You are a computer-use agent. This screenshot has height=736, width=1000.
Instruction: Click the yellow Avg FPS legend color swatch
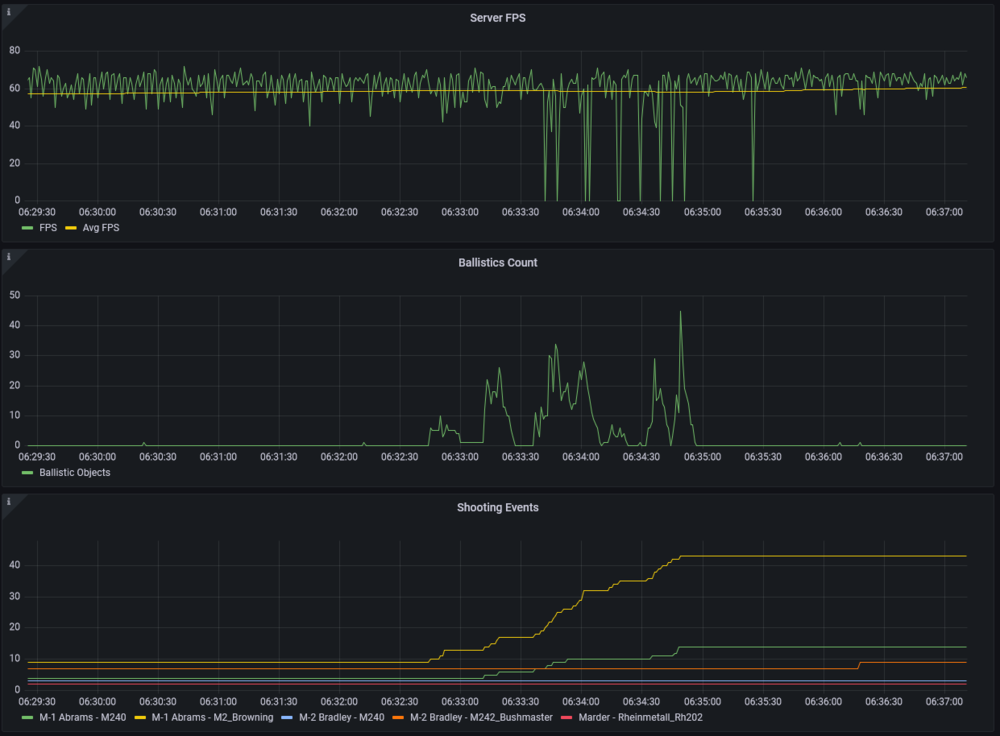[x=71, y=228]
